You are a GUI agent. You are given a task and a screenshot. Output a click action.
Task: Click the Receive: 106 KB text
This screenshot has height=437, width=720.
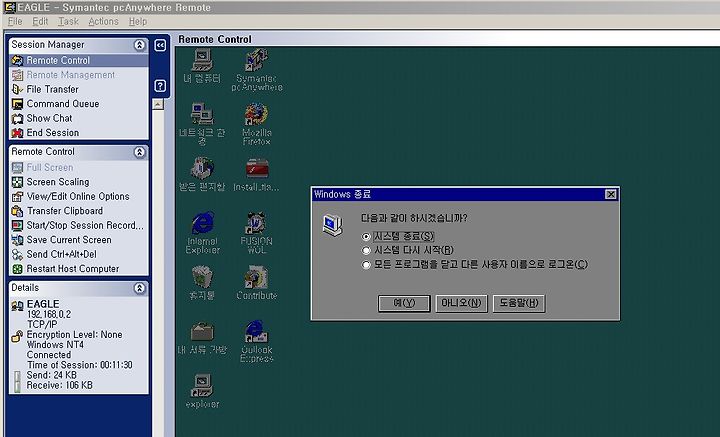point(59,385)
